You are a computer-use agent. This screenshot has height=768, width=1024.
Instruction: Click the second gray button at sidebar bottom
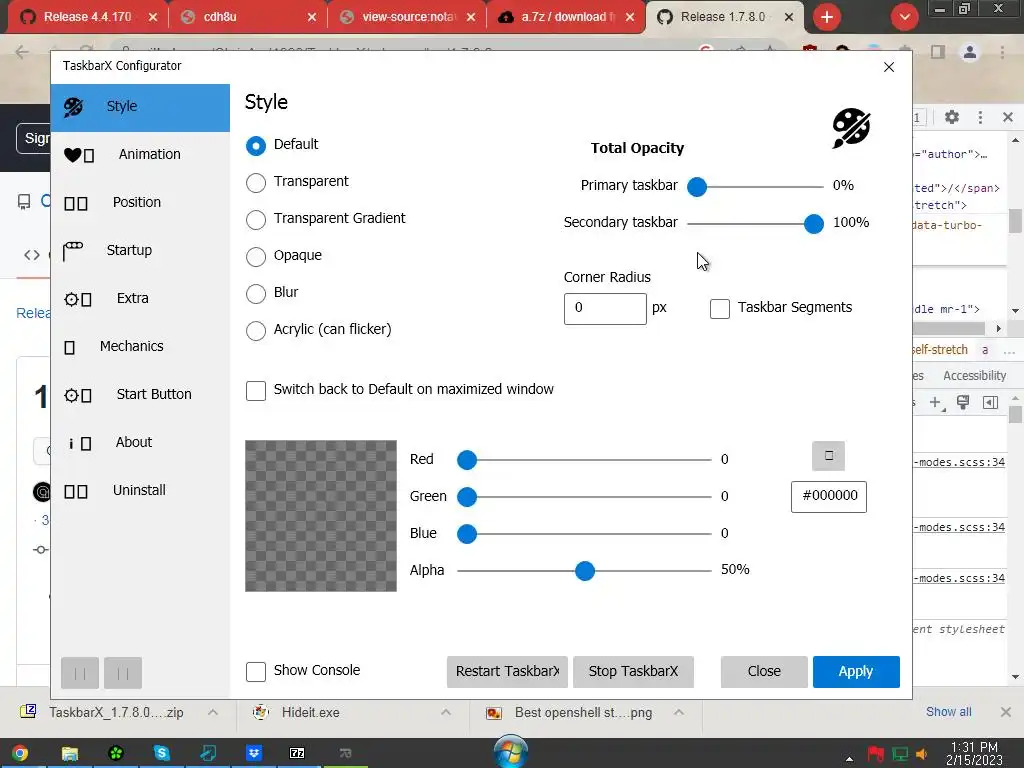[123, 673]
